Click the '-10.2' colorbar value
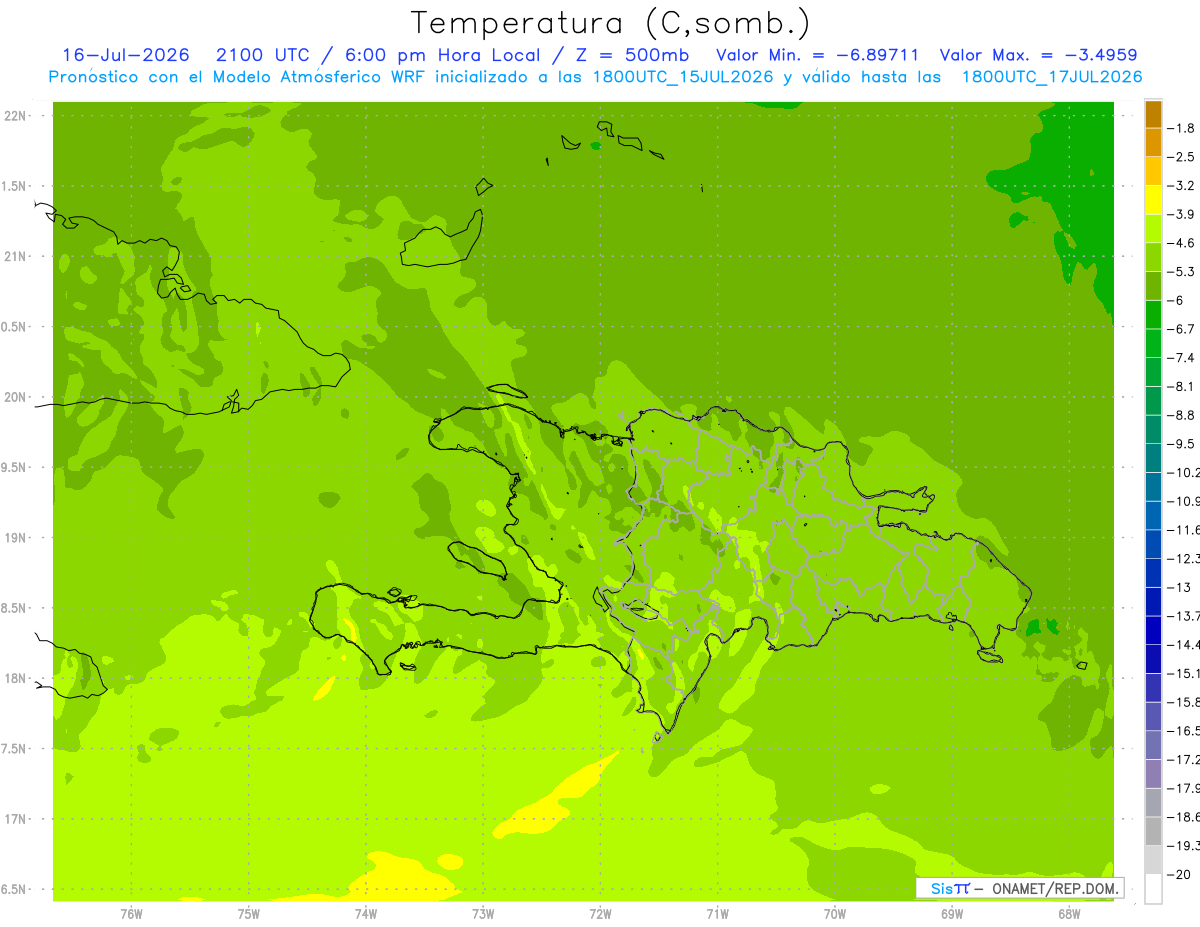This screenshot has height=927, width=1200. pos(1184,472)
